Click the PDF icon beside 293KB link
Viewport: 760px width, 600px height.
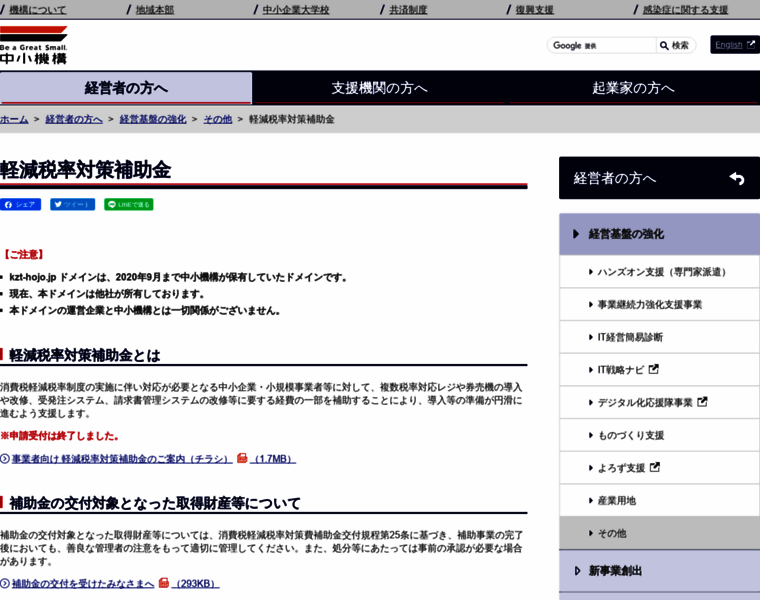pos(164,583)
